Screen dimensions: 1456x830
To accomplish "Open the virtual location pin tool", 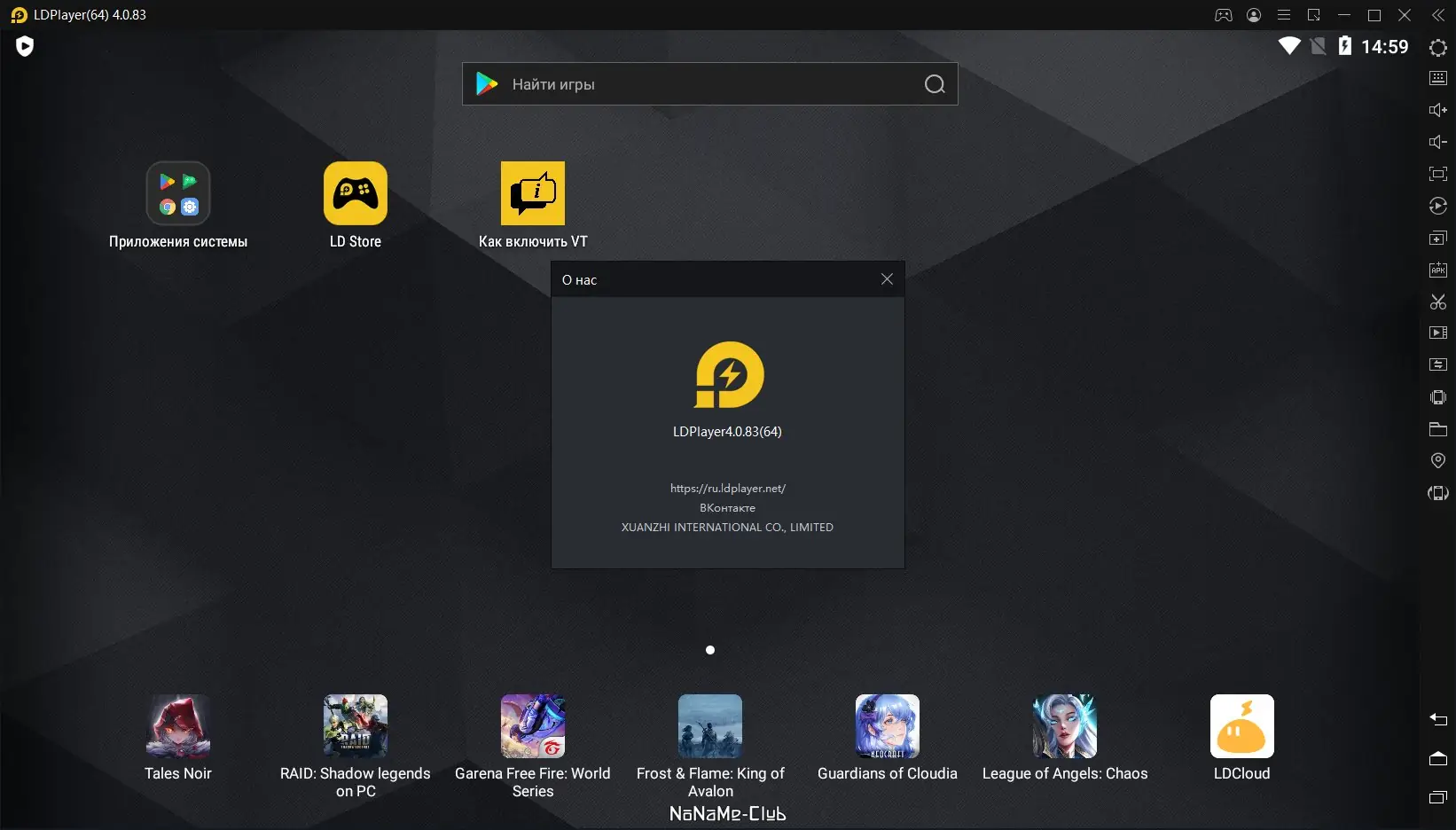I will point(1438,460).
